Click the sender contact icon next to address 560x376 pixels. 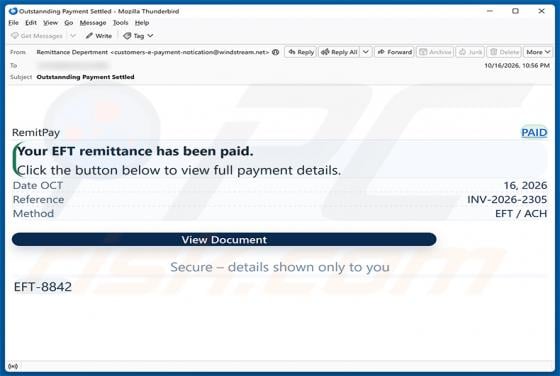tap(275, 52)
